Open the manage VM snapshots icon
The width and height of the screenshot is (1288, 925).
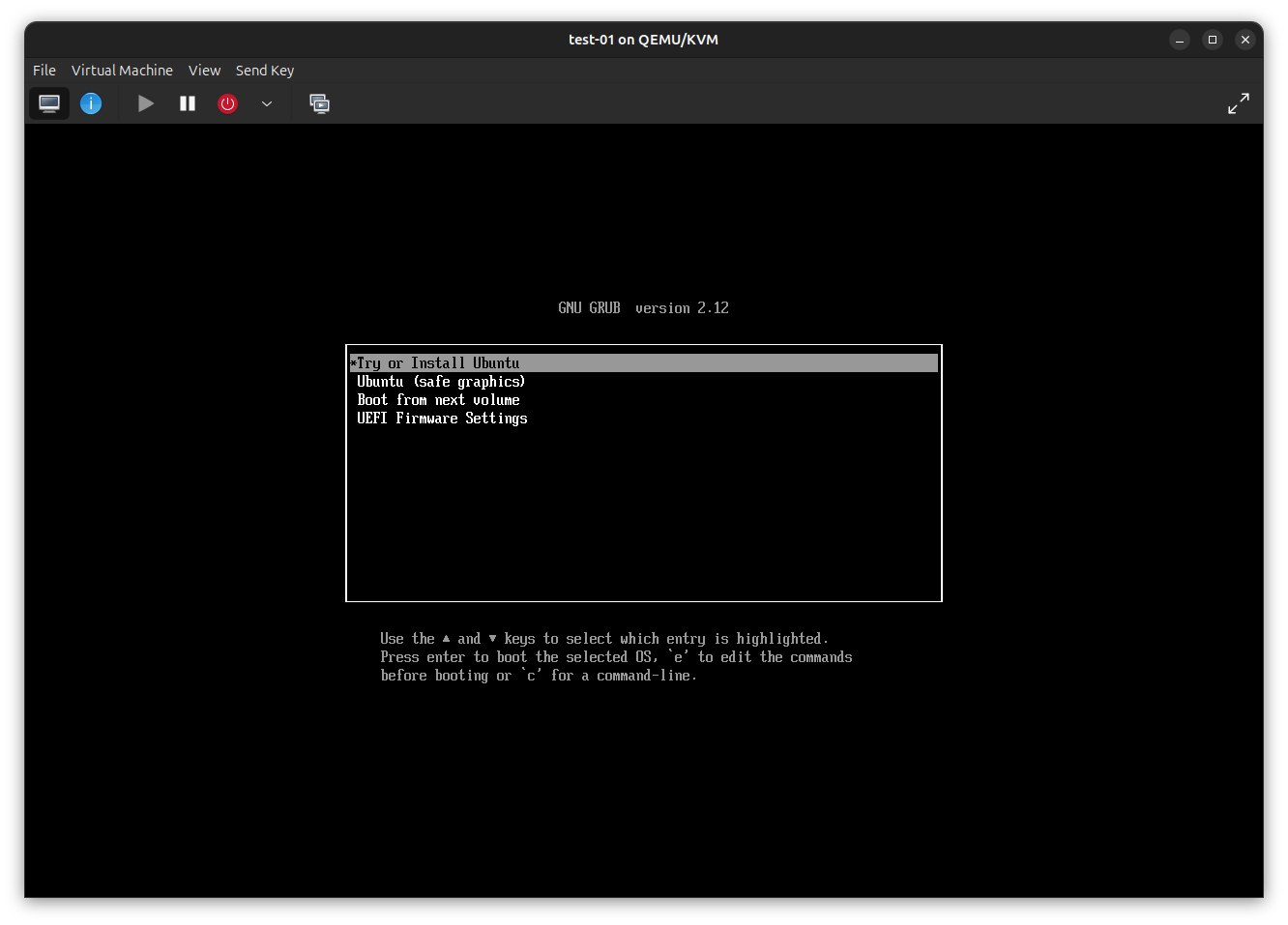tap(319, 103)
